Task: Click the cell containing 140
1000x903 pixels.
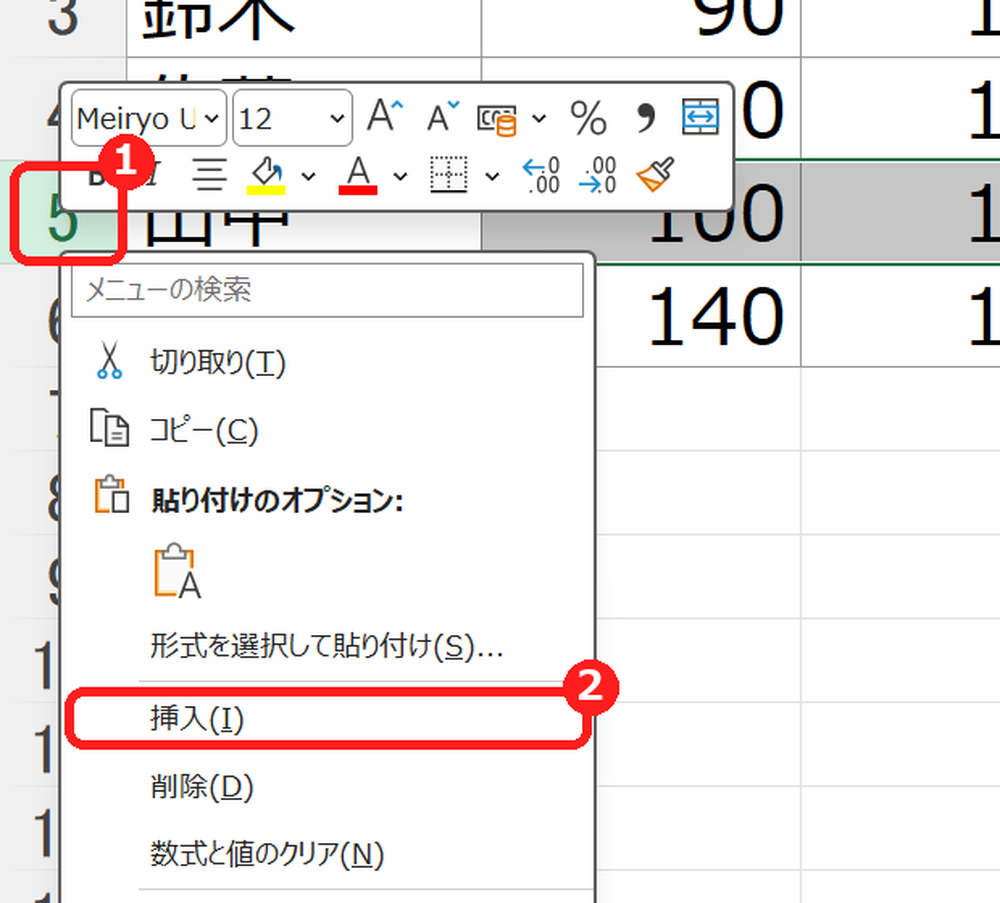Action: [x=697, y=316]
